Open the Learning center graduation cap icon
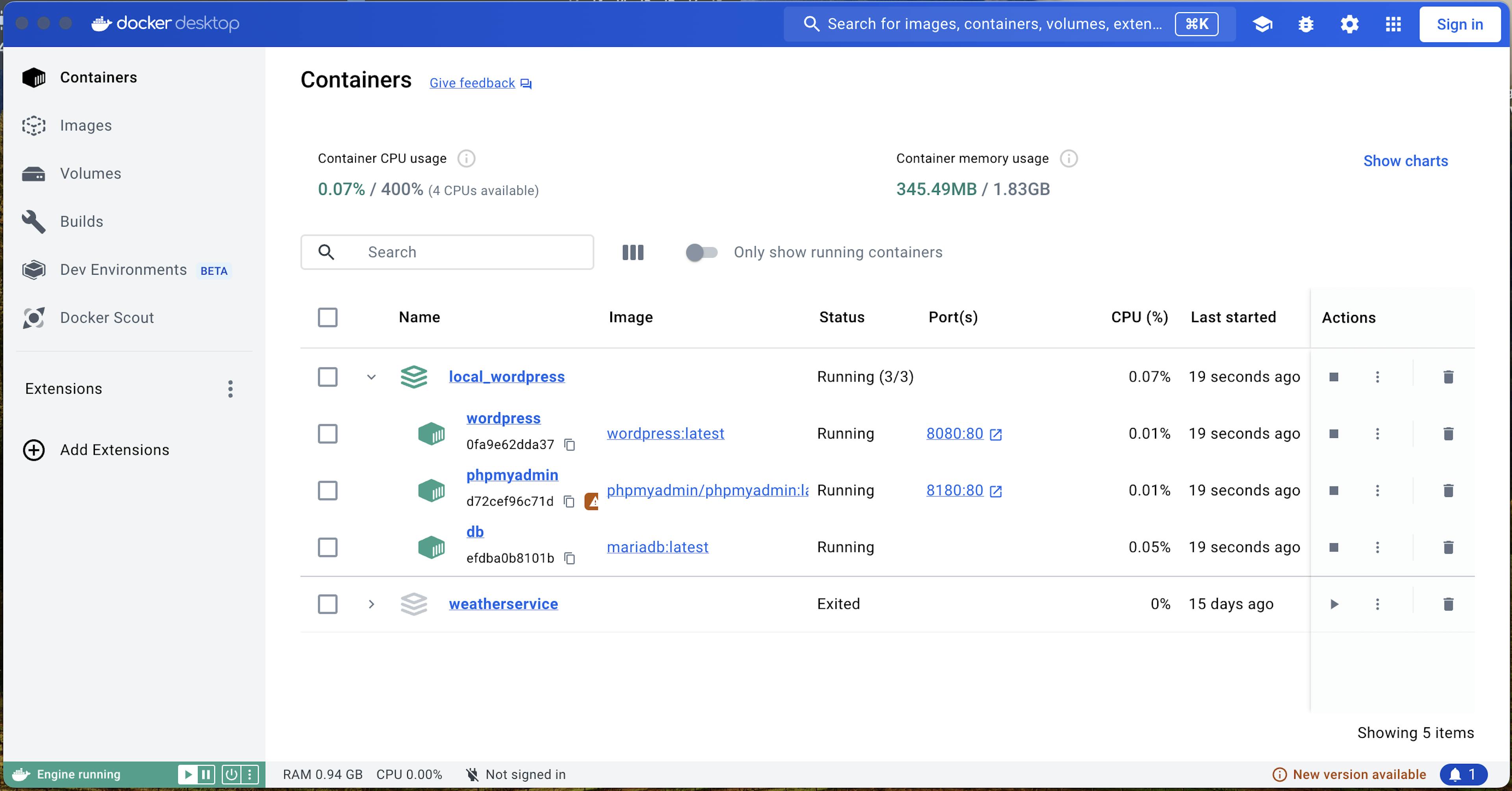 click(1262, 24)
